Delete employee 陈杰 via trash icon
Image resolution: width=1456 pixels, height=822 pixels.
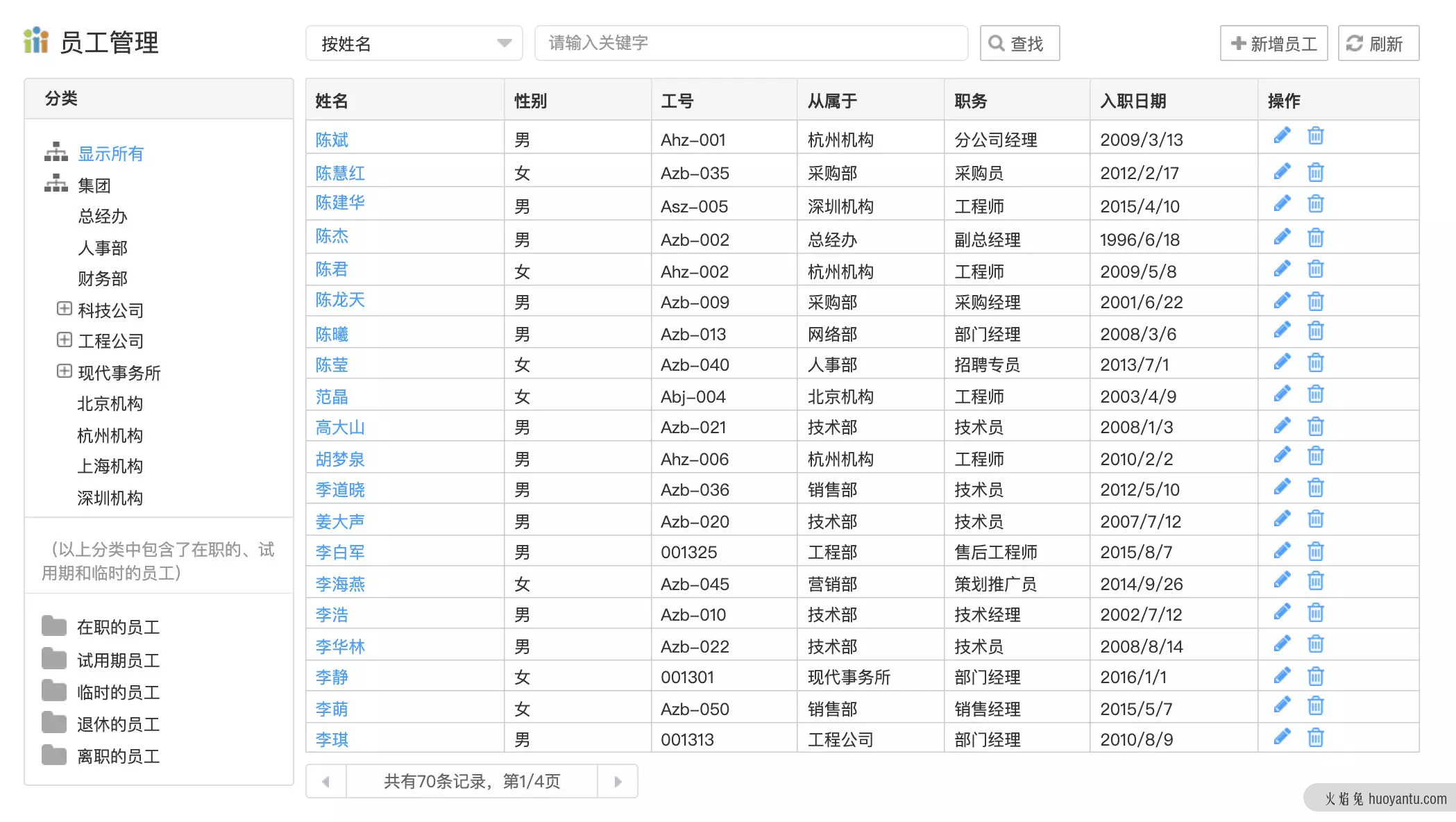[x=1315, y=237]
